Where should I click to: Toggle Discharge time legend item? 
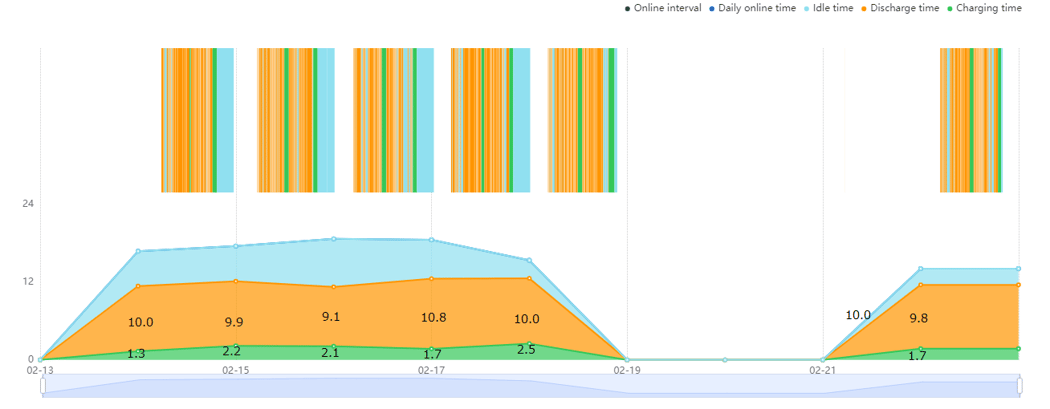click(899, 9)
